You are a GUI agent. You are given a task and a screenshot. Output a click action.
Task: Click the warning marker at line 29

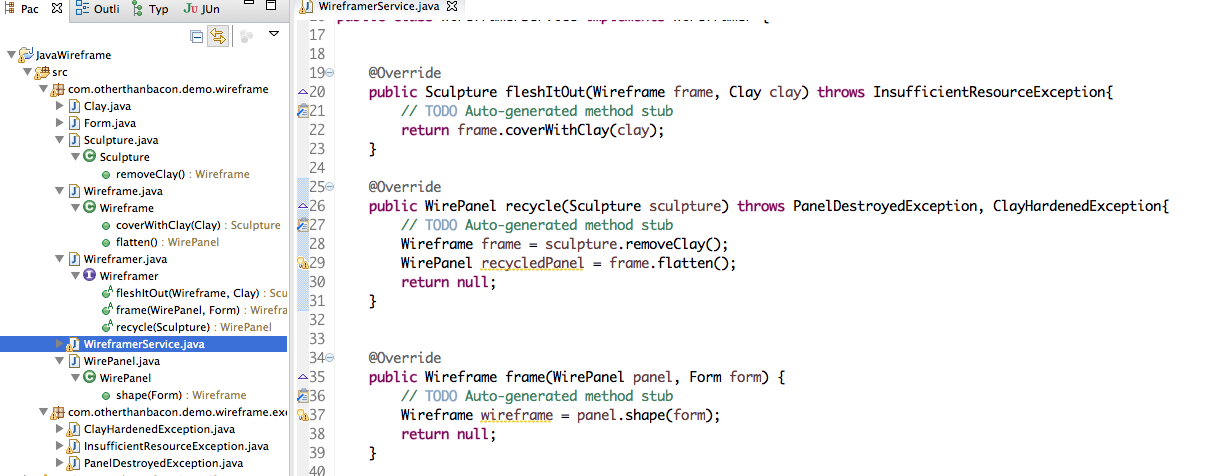pyautogui.click(x=302, y=264)
